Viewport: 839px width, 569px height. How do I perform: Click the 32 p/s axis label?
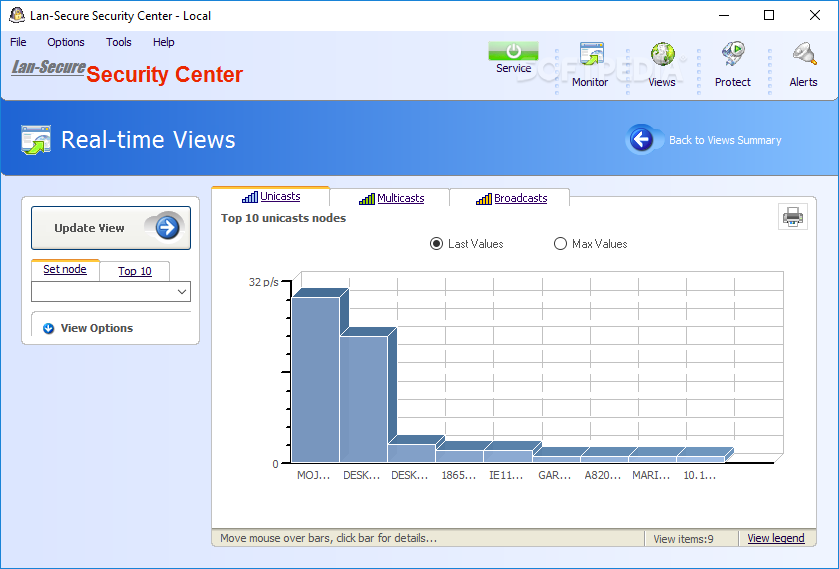264,282
